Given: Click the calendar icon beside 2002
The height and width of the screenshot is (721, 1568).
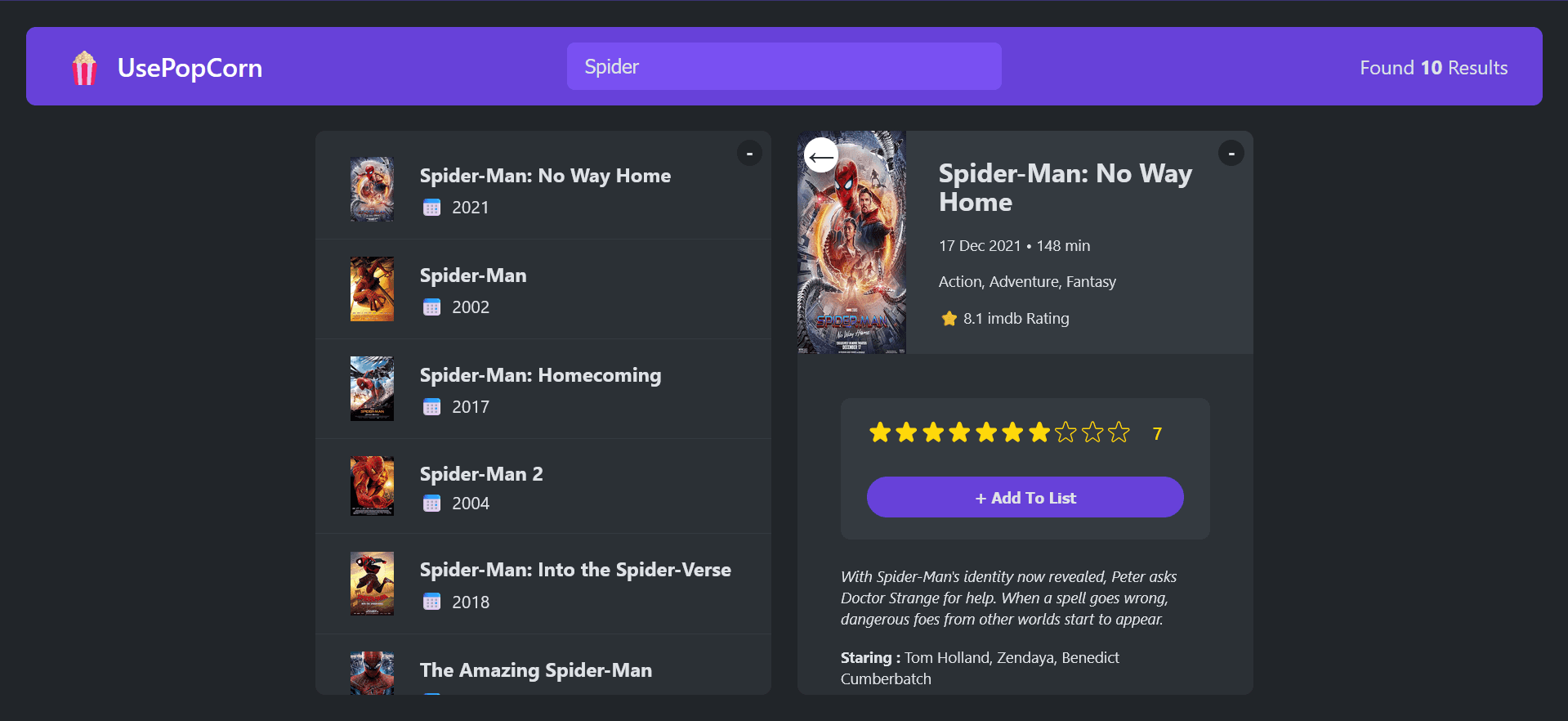Looking at the screenshot, I should tap(431, 307).
